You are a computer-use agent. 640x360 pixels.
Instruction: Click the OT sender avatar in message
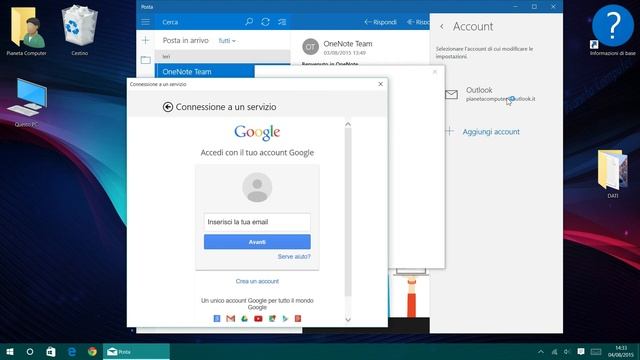(310, 47)
